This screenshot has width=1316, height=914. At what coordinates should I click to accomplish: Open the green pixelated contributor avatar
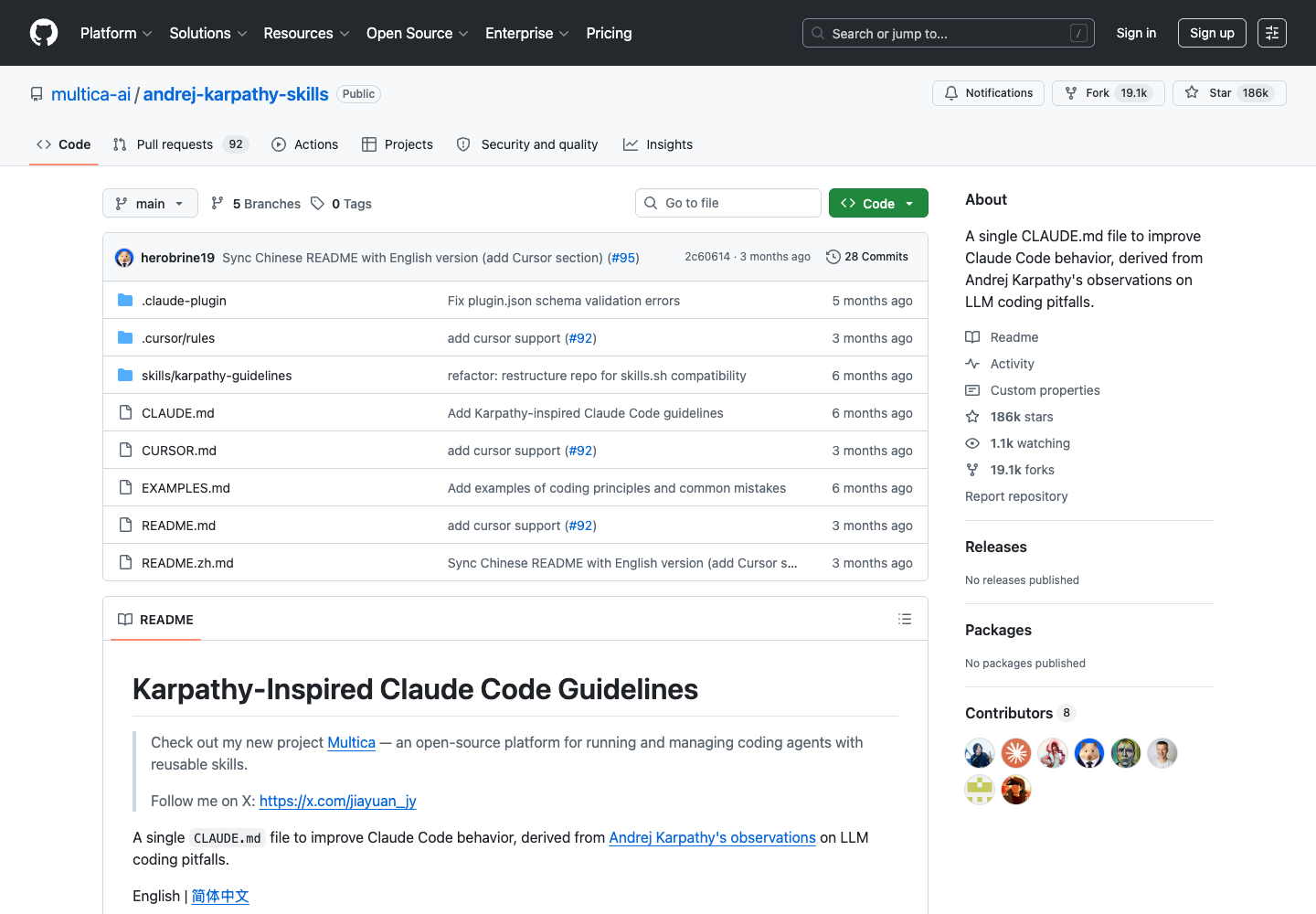(x=980, y=790)
